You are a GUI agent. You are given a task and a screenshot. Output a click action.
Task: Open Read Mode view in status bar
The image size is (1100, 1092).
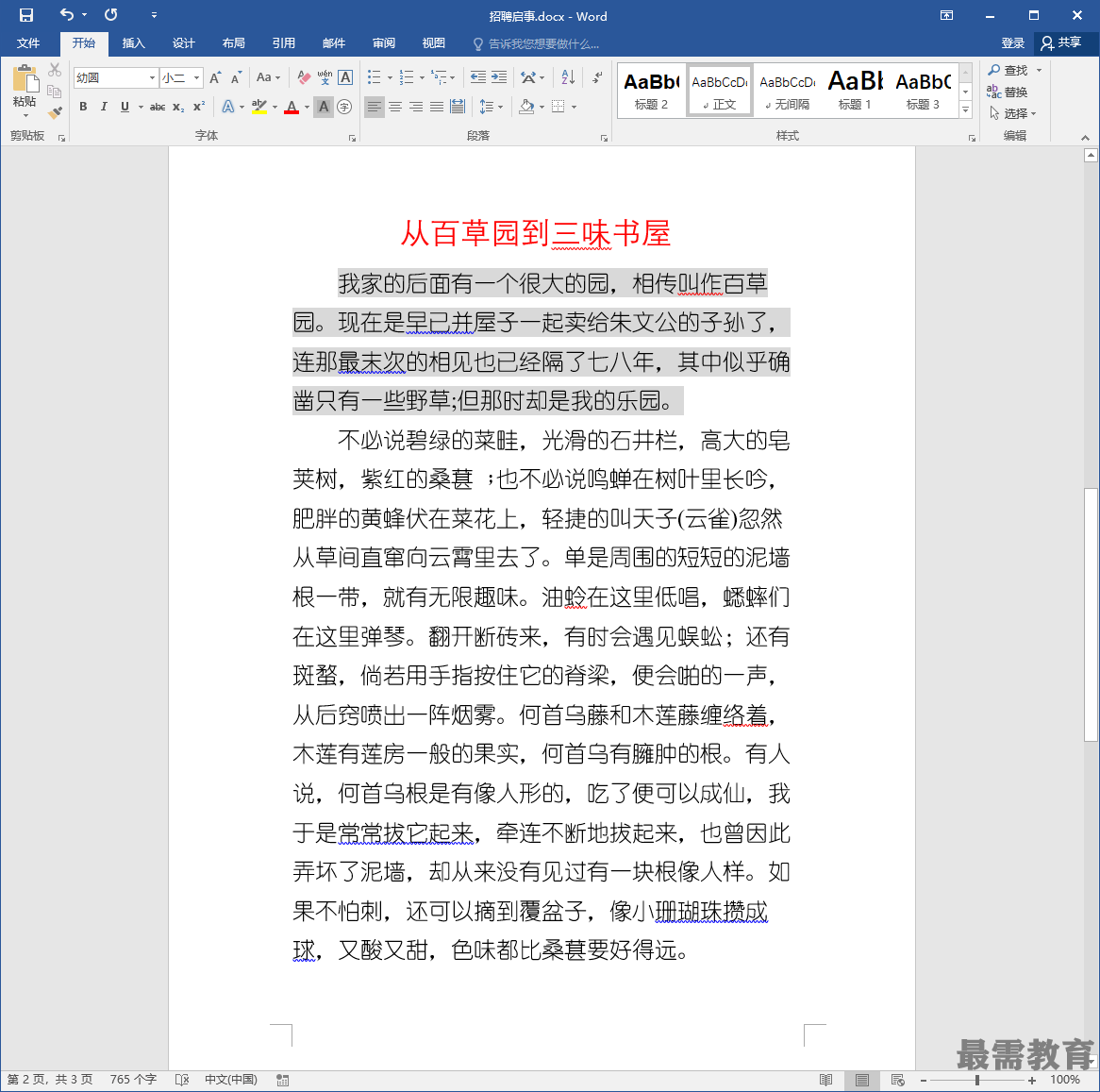pyautogui.click(x=826, y=1080)
